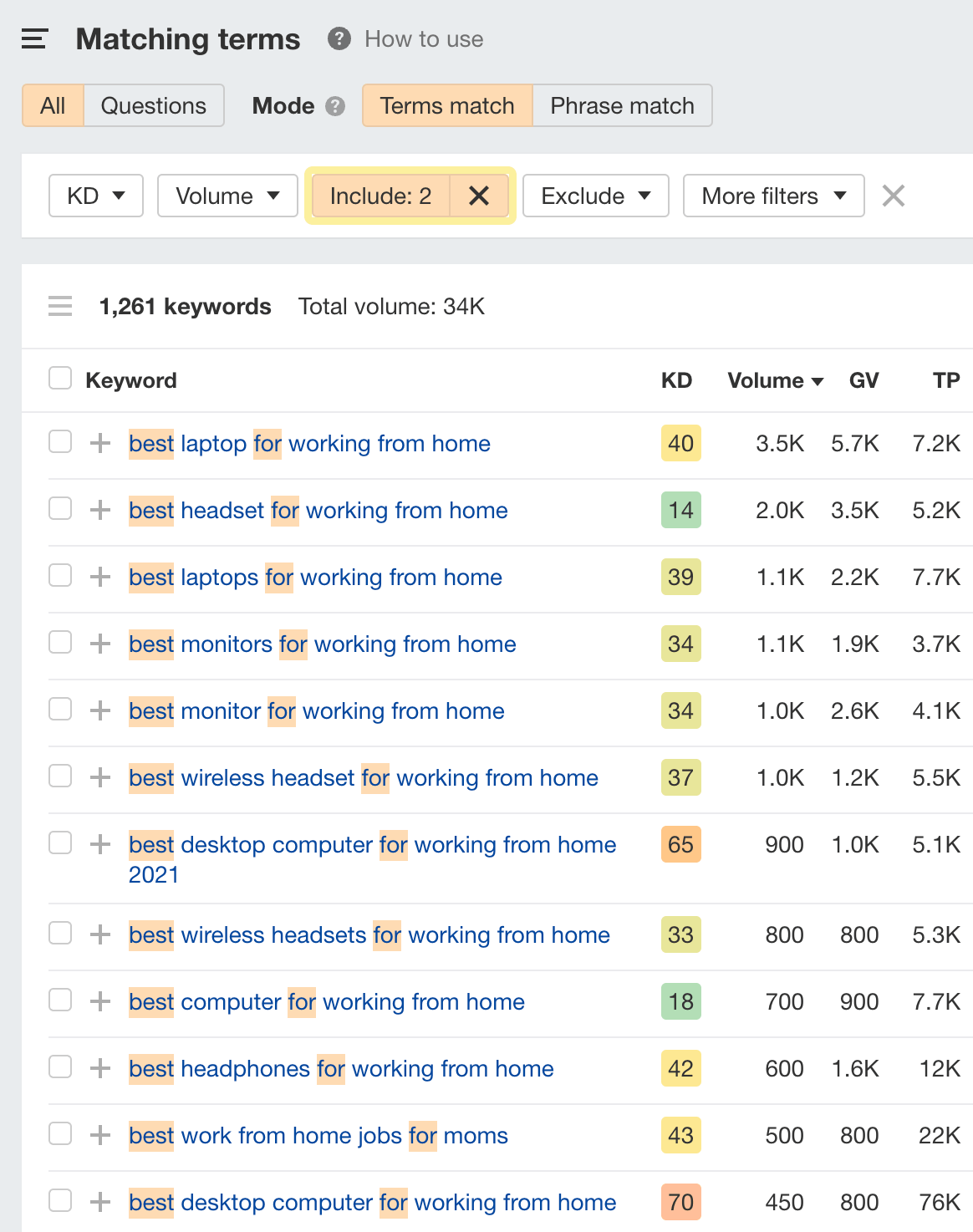
Task: Toggle the Volume column sort arrow
Action: [x=818, y=380]
